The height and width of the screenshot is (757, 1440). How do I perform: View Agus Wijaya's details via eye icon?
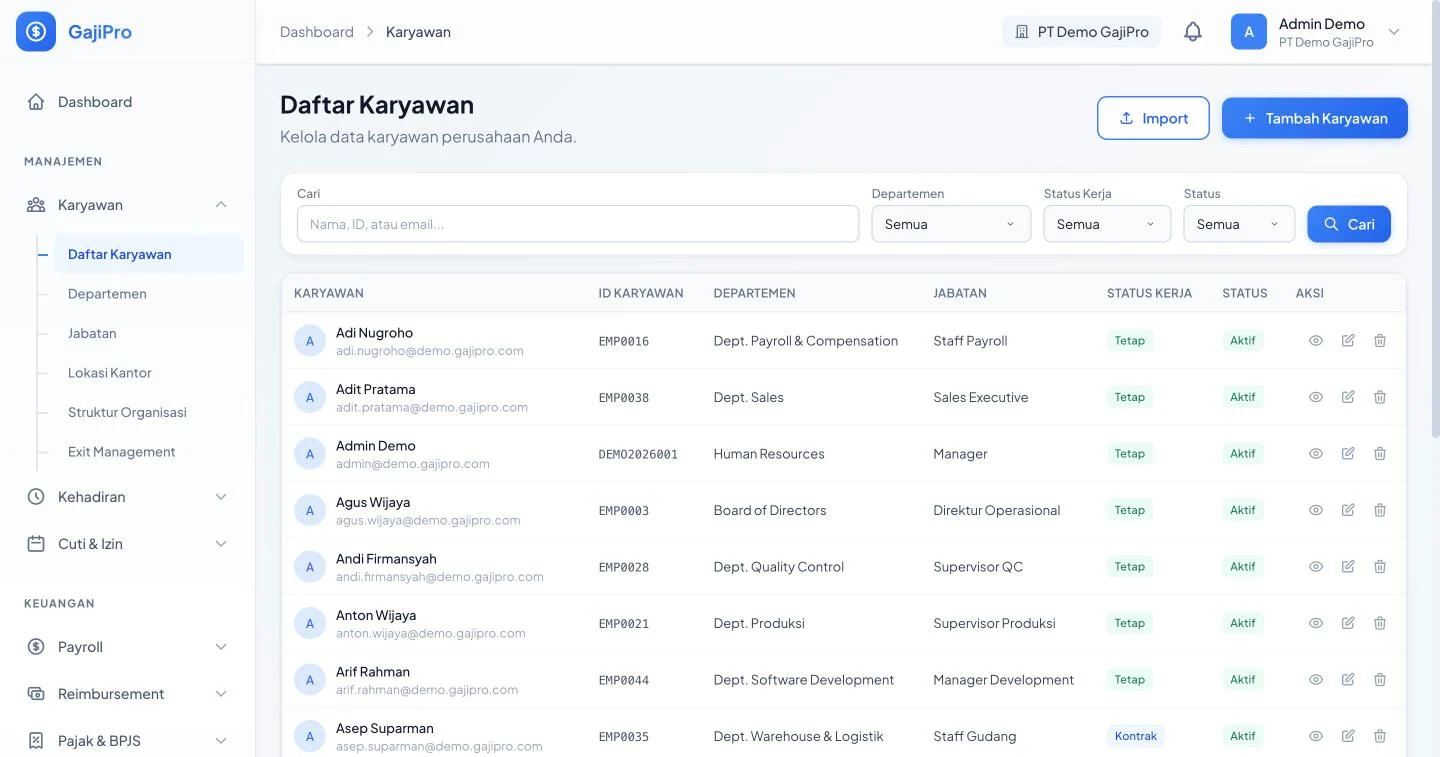1316,510
